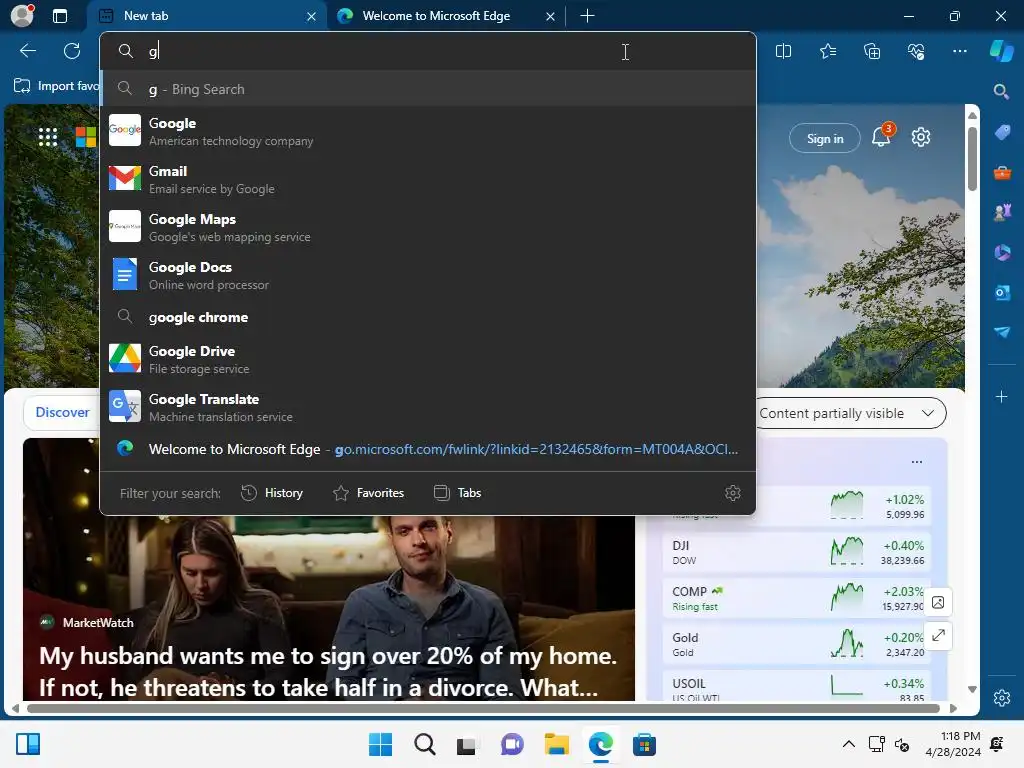Expand feed image with arrows icon

click(938, 635)
